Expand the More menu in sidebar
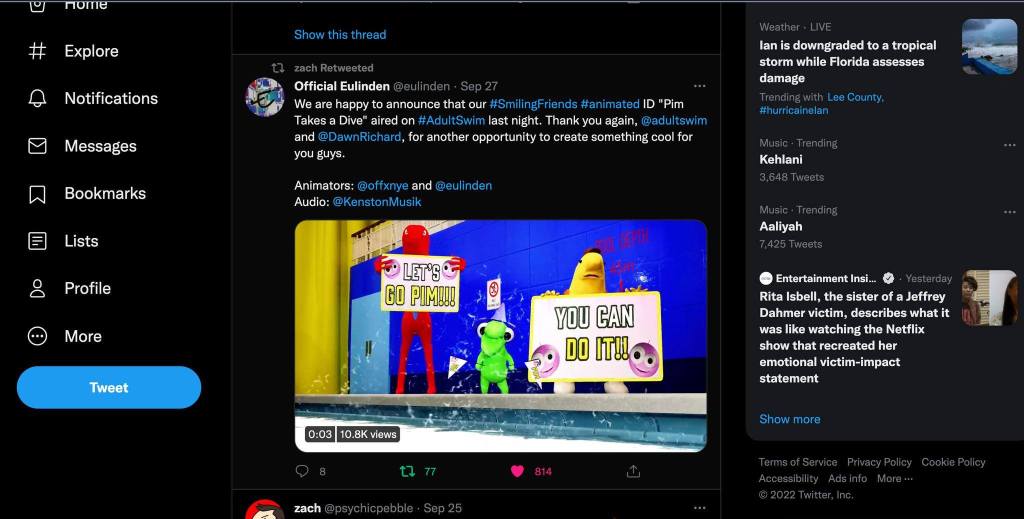Image resolution: width=1024 pixels, height=519 pixels. click(37, 336)
